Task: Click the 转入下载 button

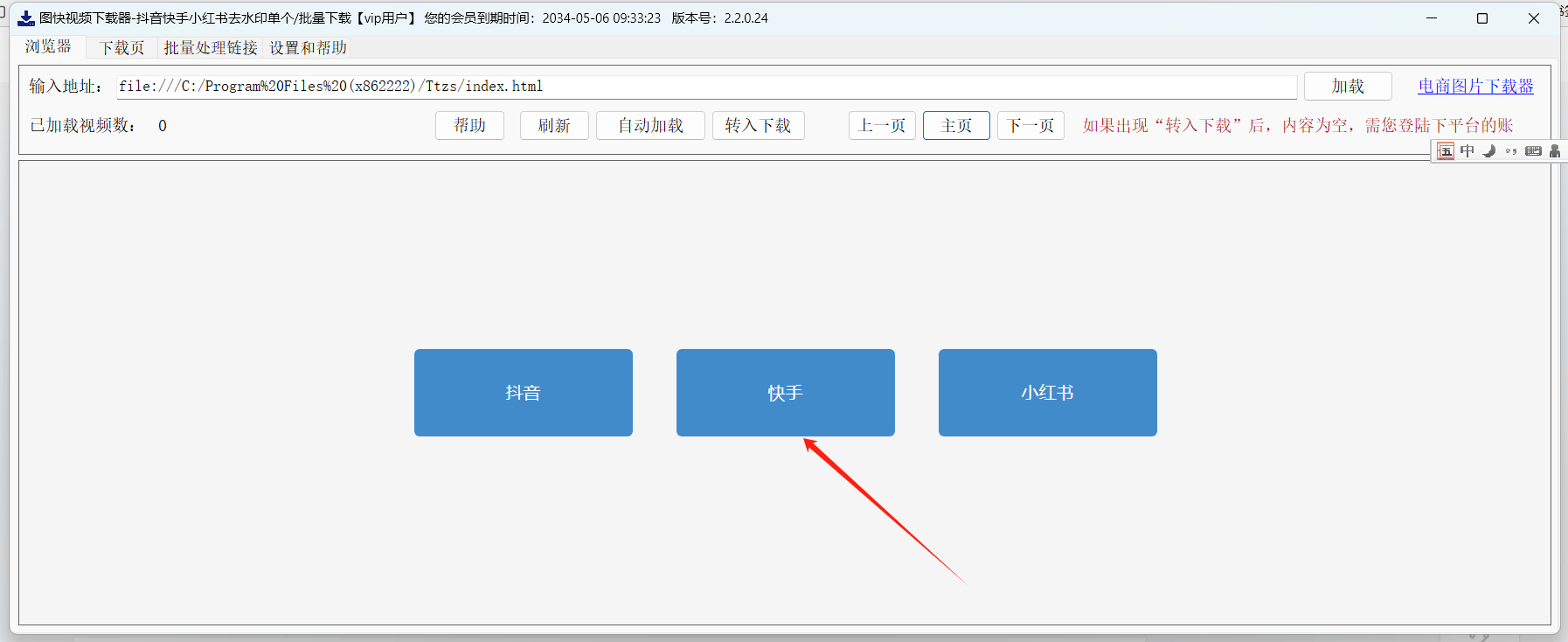Action: [758, 126]
